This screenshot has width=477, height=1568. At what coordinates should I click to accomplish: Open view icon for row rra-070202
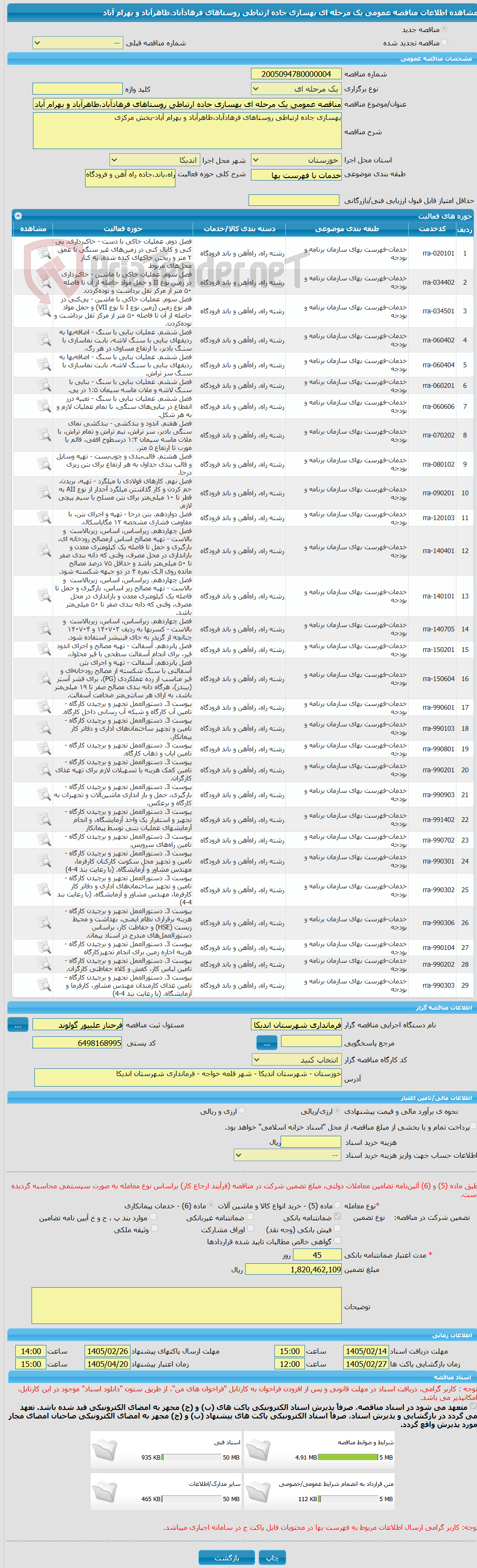(x=44, y=435)
